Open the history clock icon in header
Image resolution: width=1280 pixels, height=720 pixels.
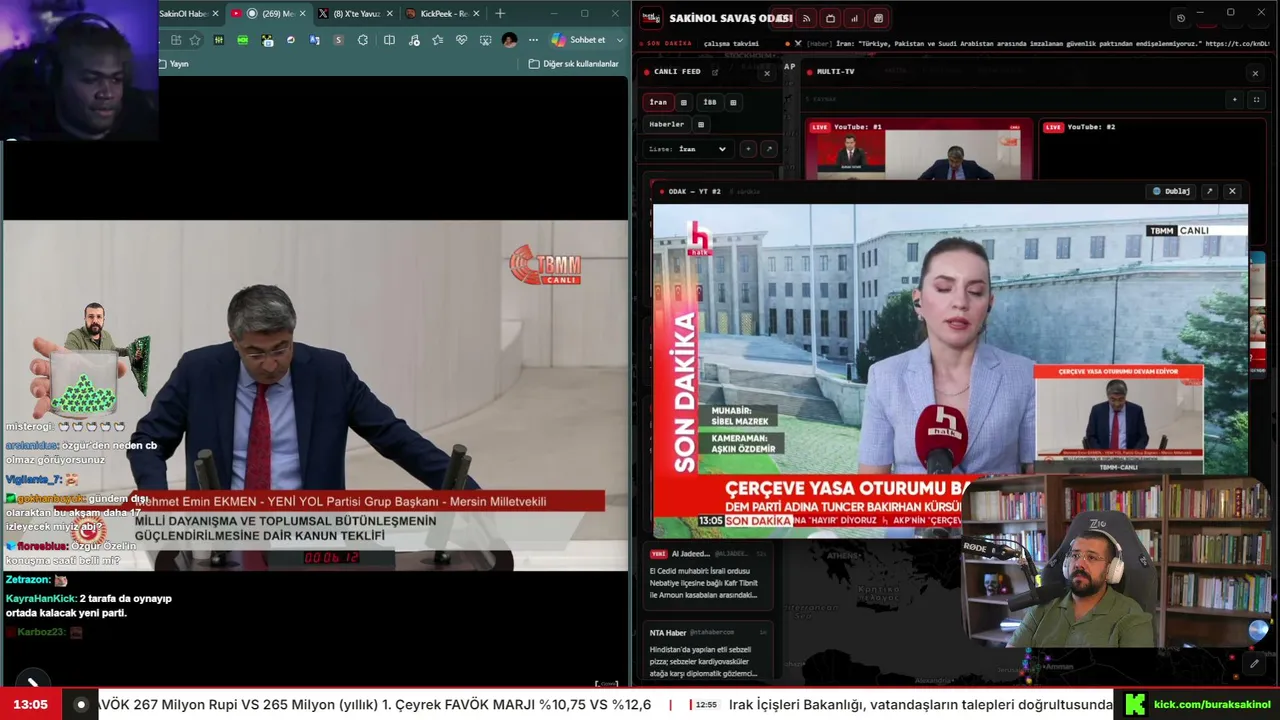click(1181, 18)
